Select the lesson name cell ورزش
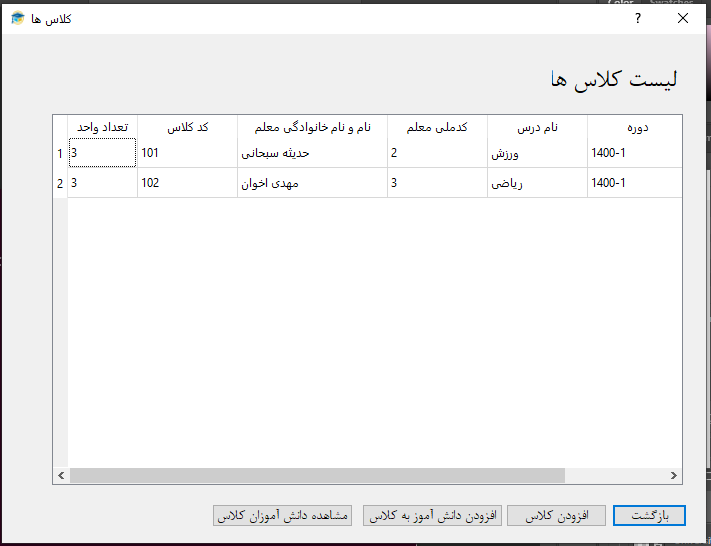The width and height of the screenshot is (711, 546). [x=537, y=153]
